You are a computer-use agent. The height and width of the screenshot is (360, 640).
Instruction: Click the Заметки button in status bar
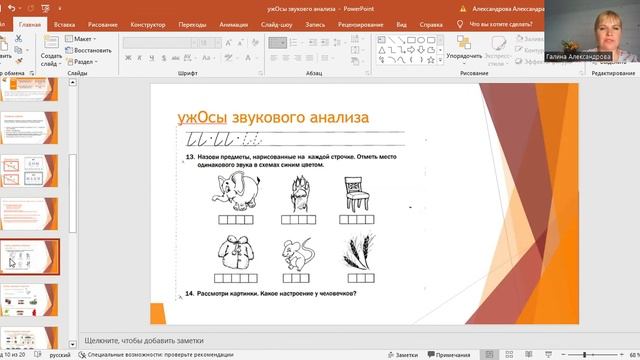coord(403,355)
